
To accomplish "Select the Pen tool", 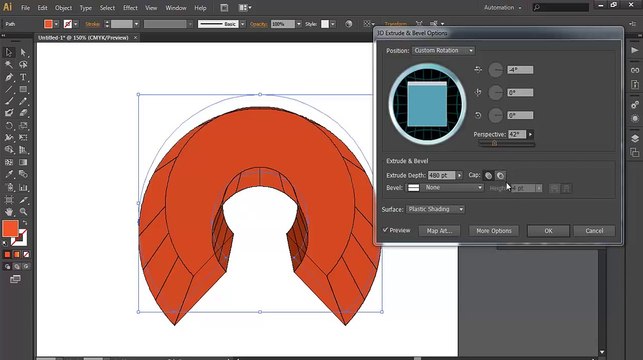I will [9, 77].
